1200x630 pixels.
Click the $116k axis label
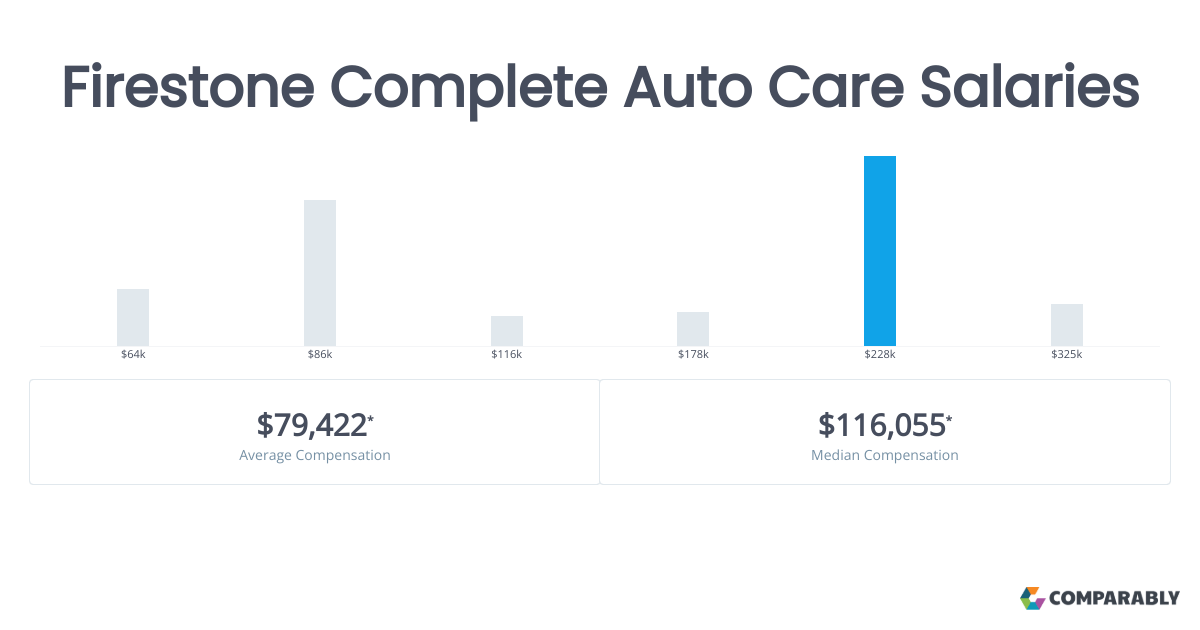pyautogui.click(x=507, y=355)
